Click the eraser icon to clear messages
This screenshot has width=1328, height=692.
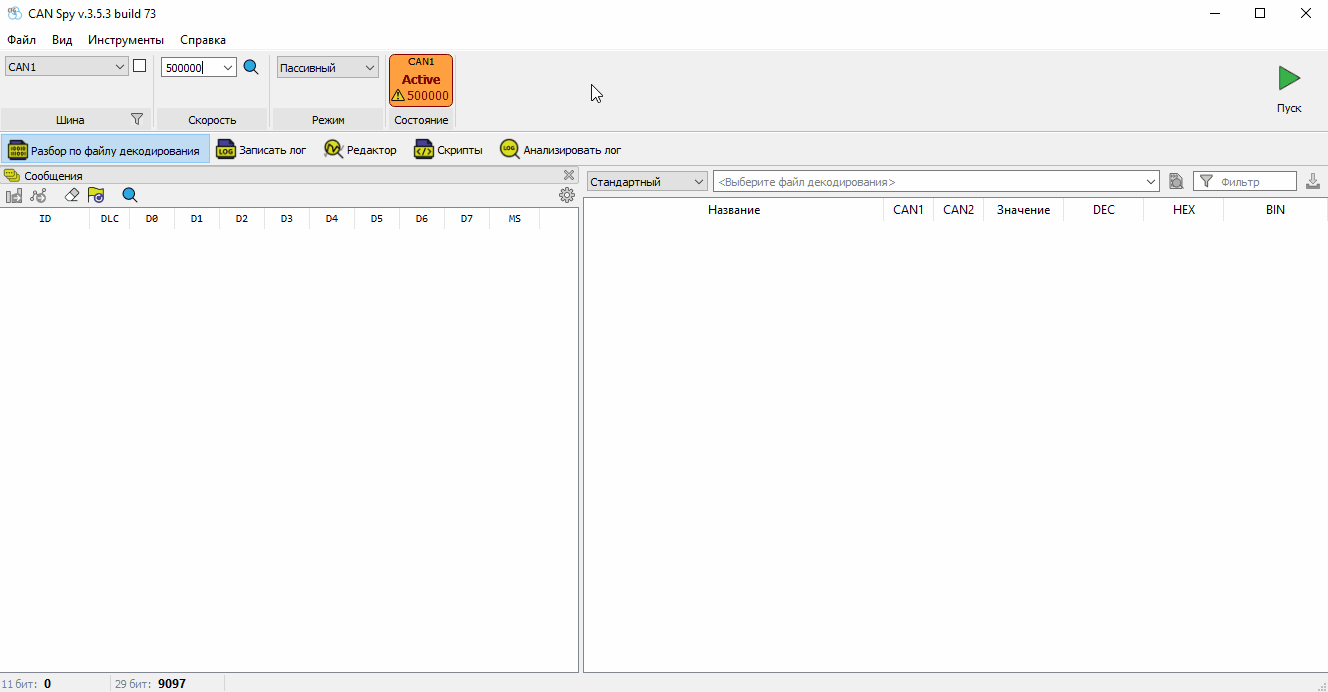71,195
